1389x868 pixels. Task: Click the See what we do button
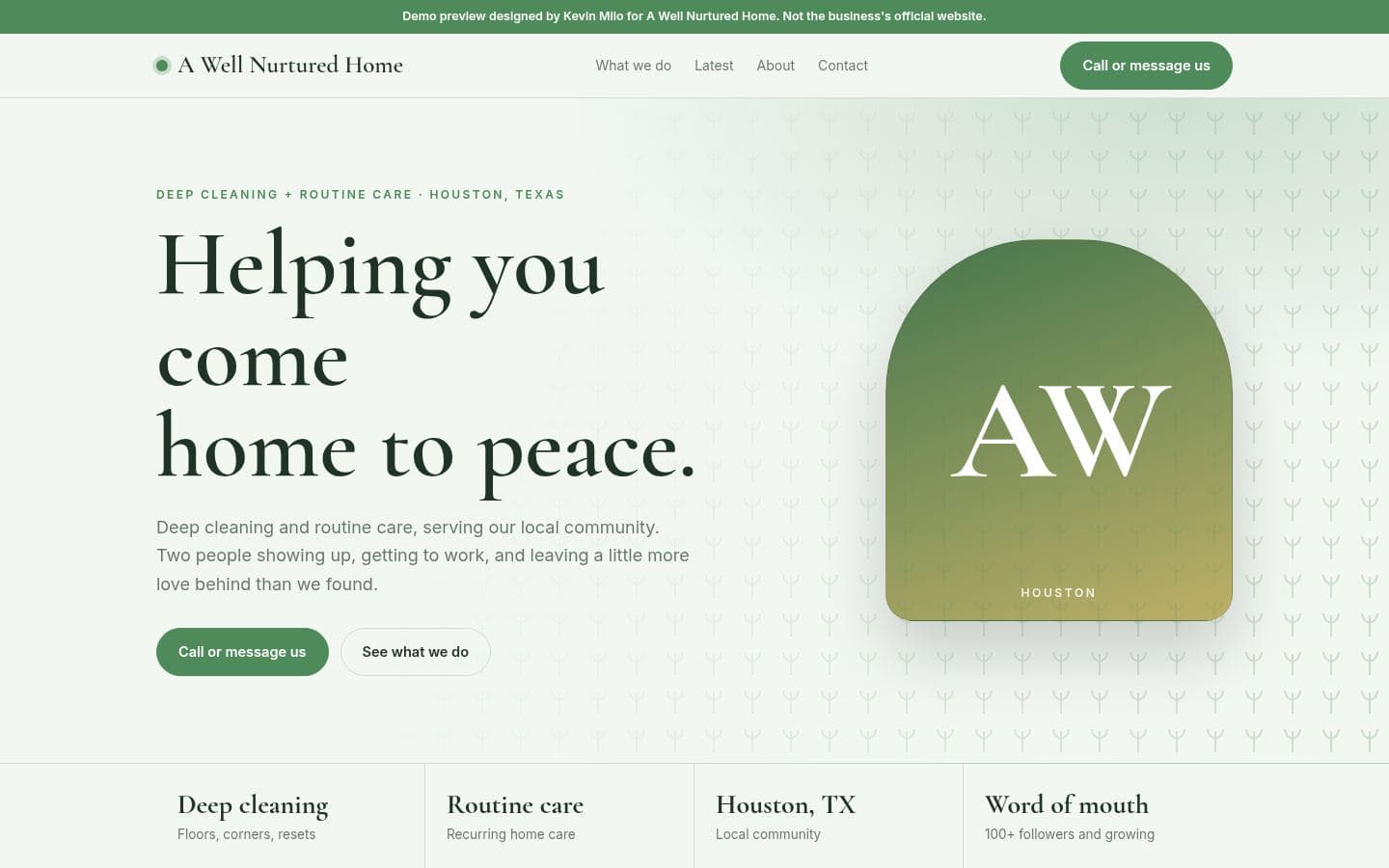click(x=416, y=652)
